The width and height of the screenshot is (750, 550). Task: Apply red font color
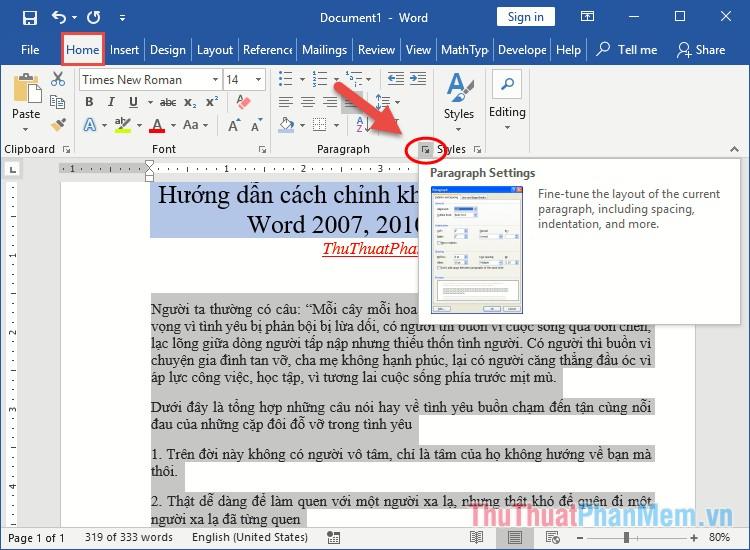point(157,125)
